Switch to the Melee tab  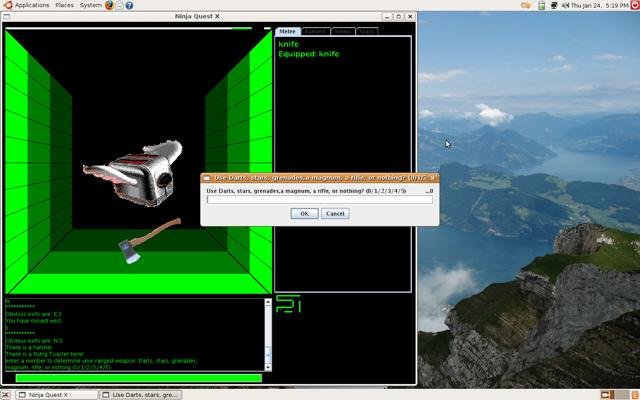tap(288, 31)
